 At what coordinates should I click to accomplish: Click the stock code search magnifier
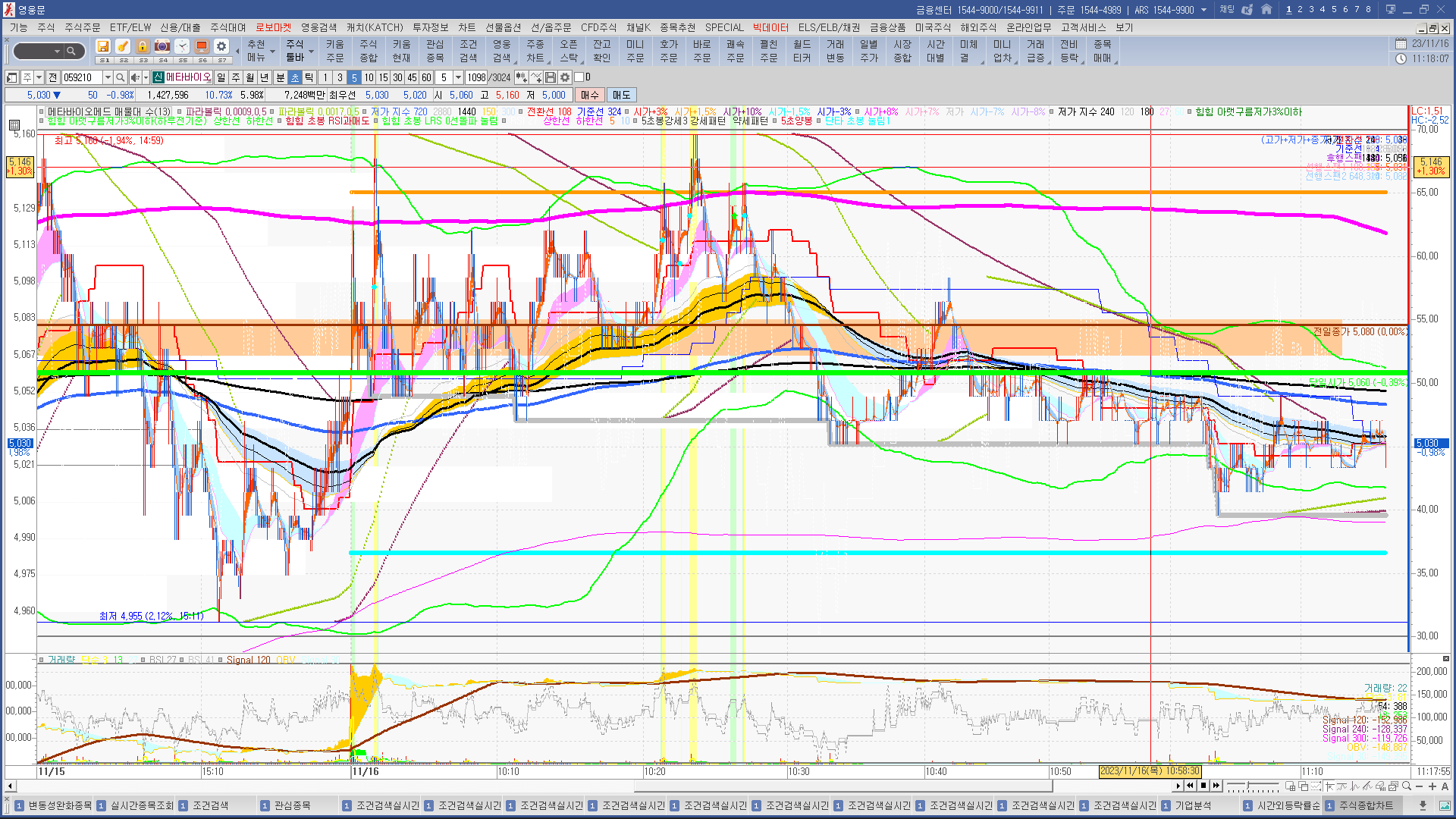tap(121, 77)
